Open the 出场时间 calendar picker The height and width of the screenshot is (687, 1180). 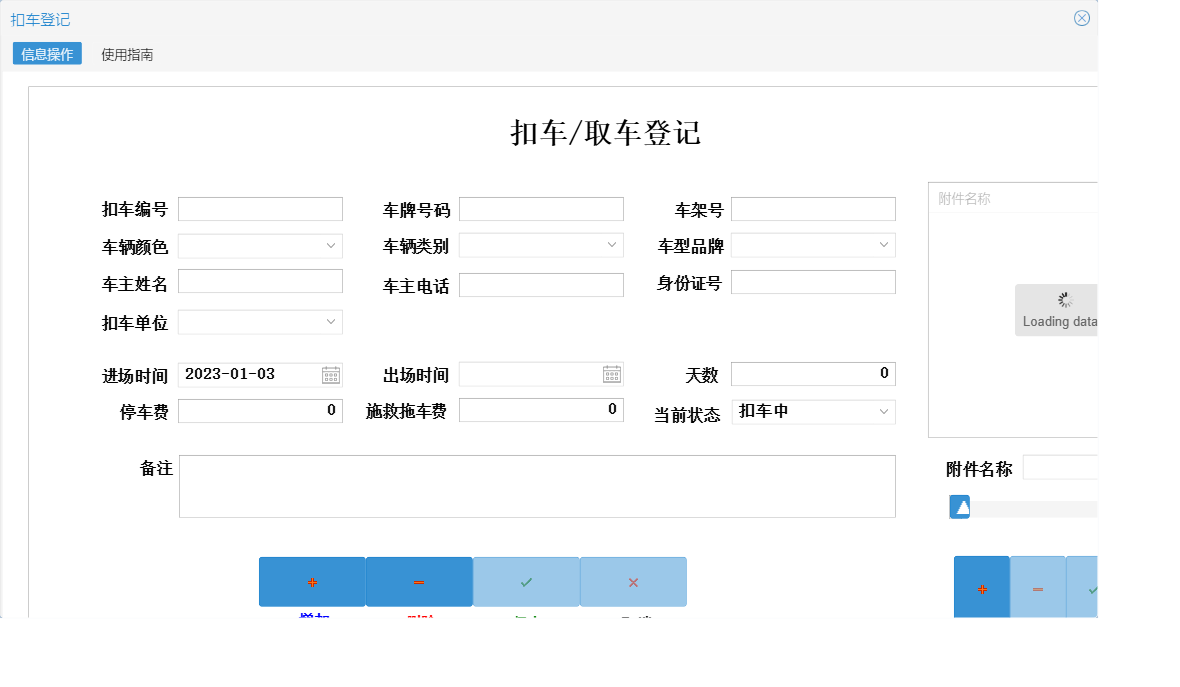[613, 373]
